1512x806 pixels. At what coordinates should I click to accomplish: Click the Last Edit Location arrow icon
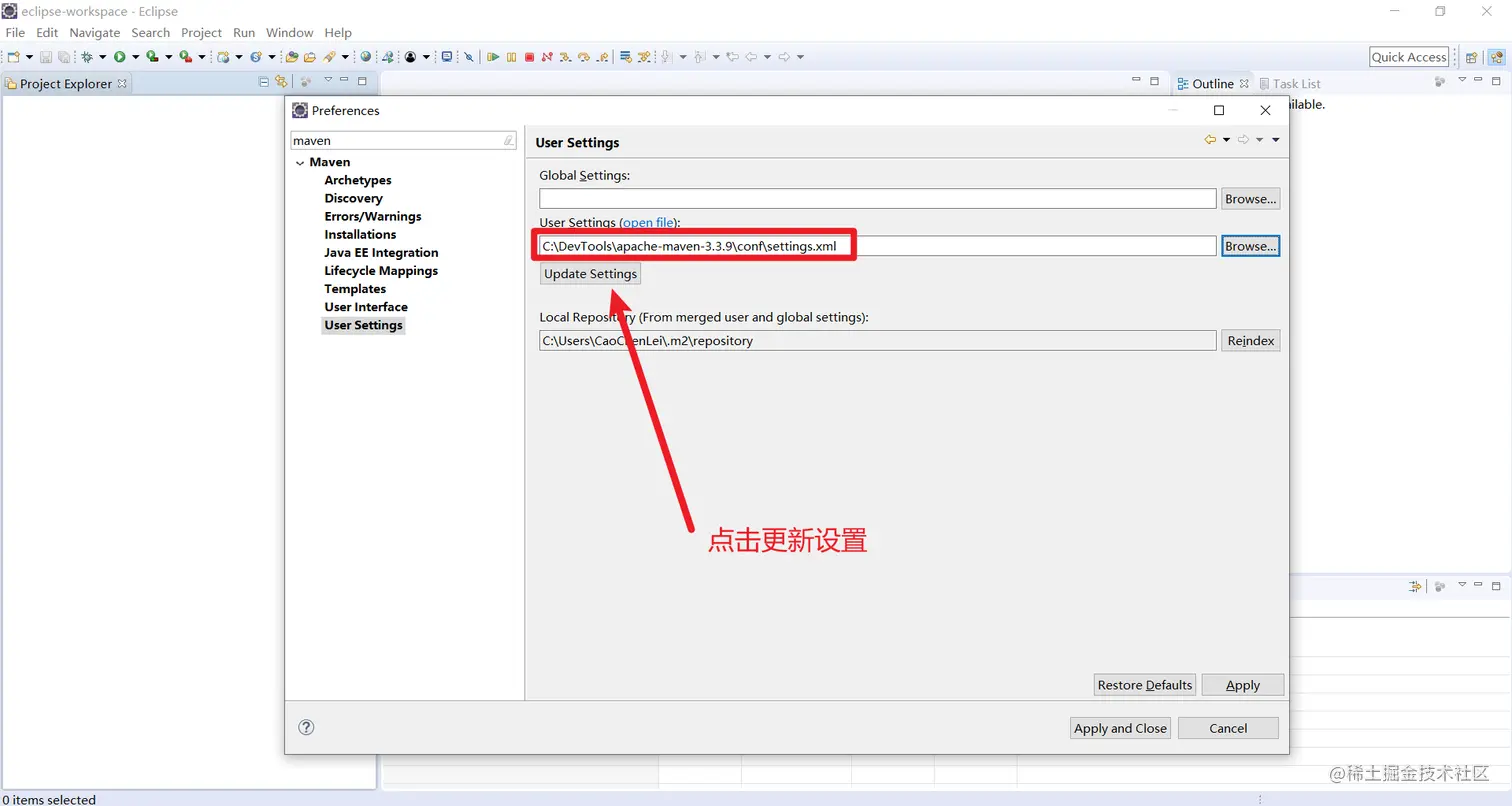(732, 57)
